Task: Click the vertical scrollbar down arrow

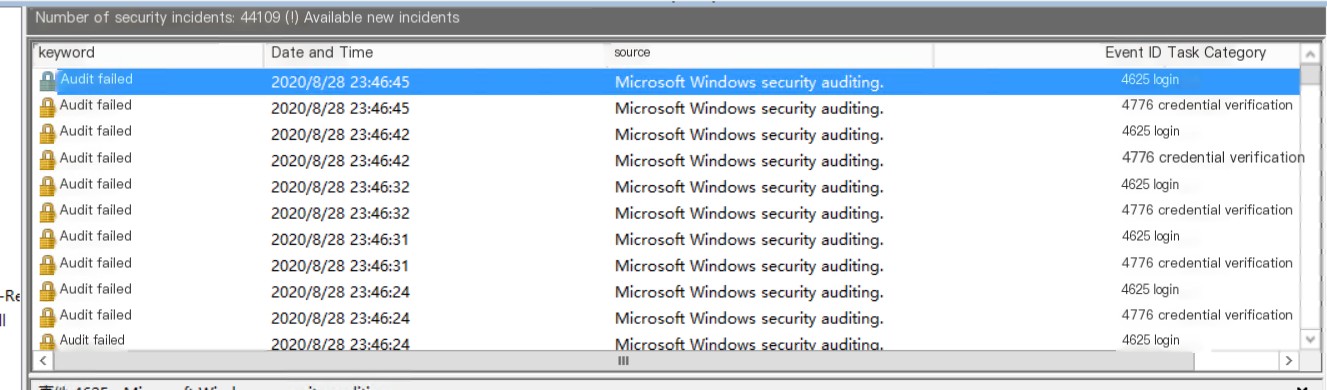Action: [1310, 340]
